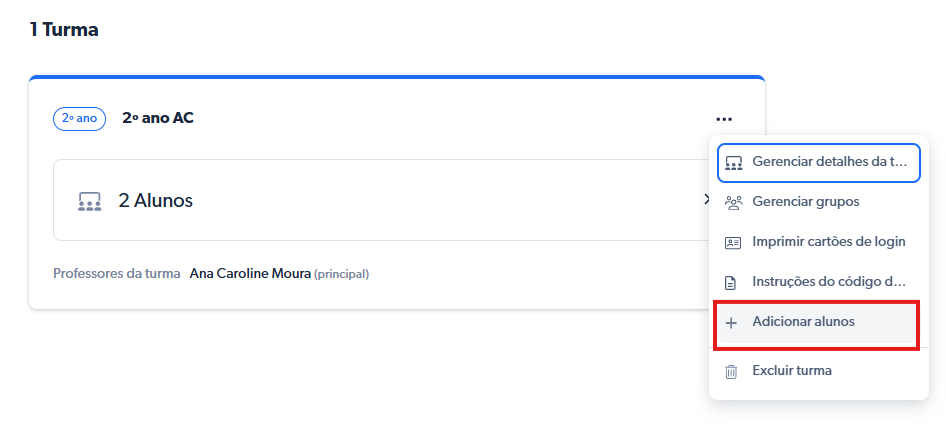Click the people icon beside Gerenciar grupos
The image size is (946, 440).
pyautogui.click(x=733, y=202)
